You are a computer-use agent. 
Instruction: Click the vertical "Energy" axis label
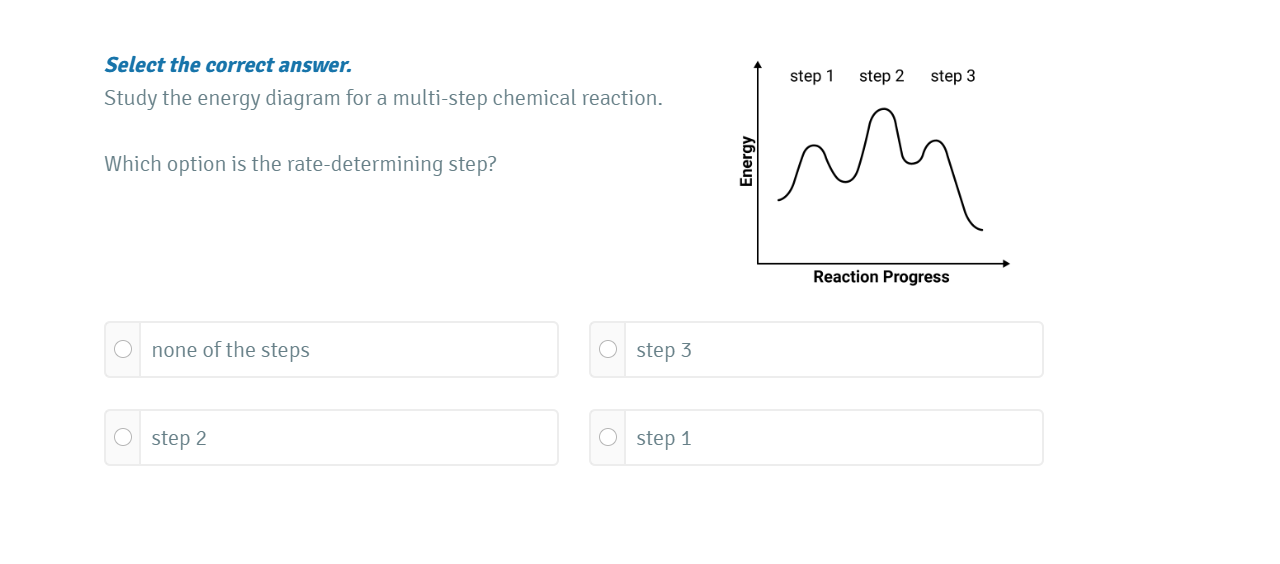click(x=746, y=161)
